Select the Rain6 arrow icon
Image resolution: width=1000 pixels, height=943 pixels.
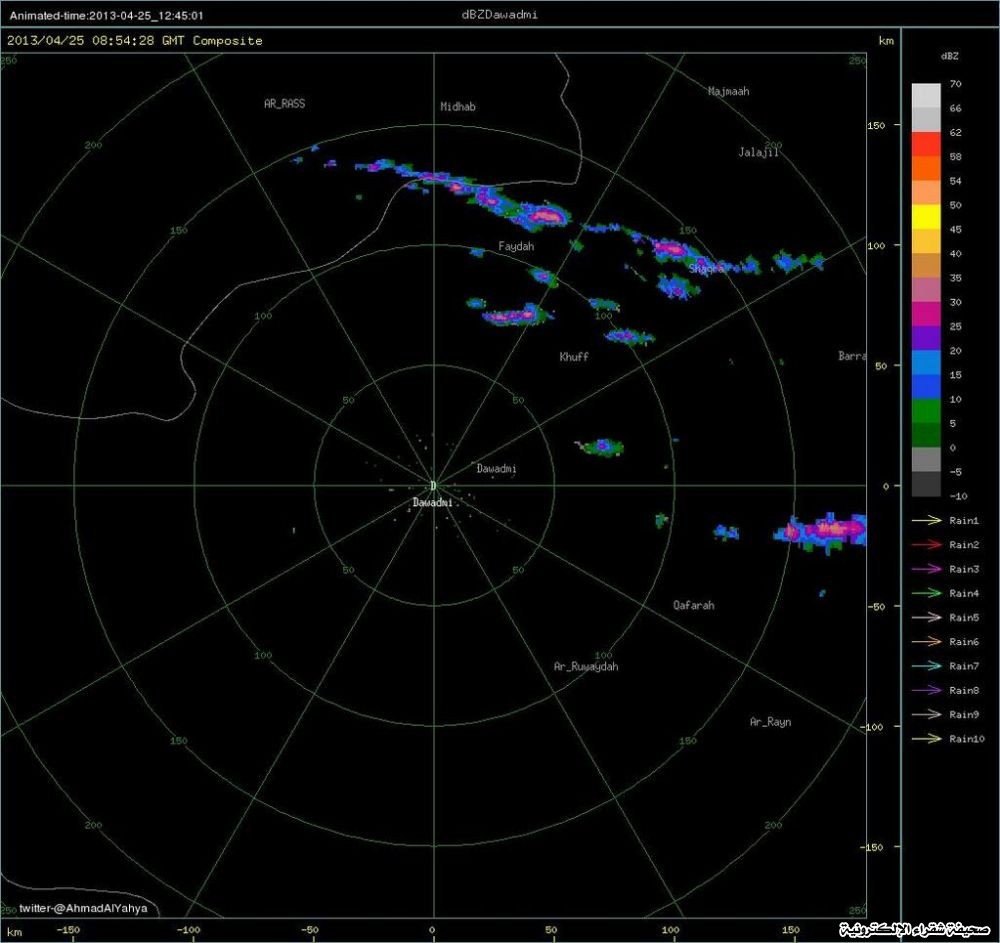927,641
